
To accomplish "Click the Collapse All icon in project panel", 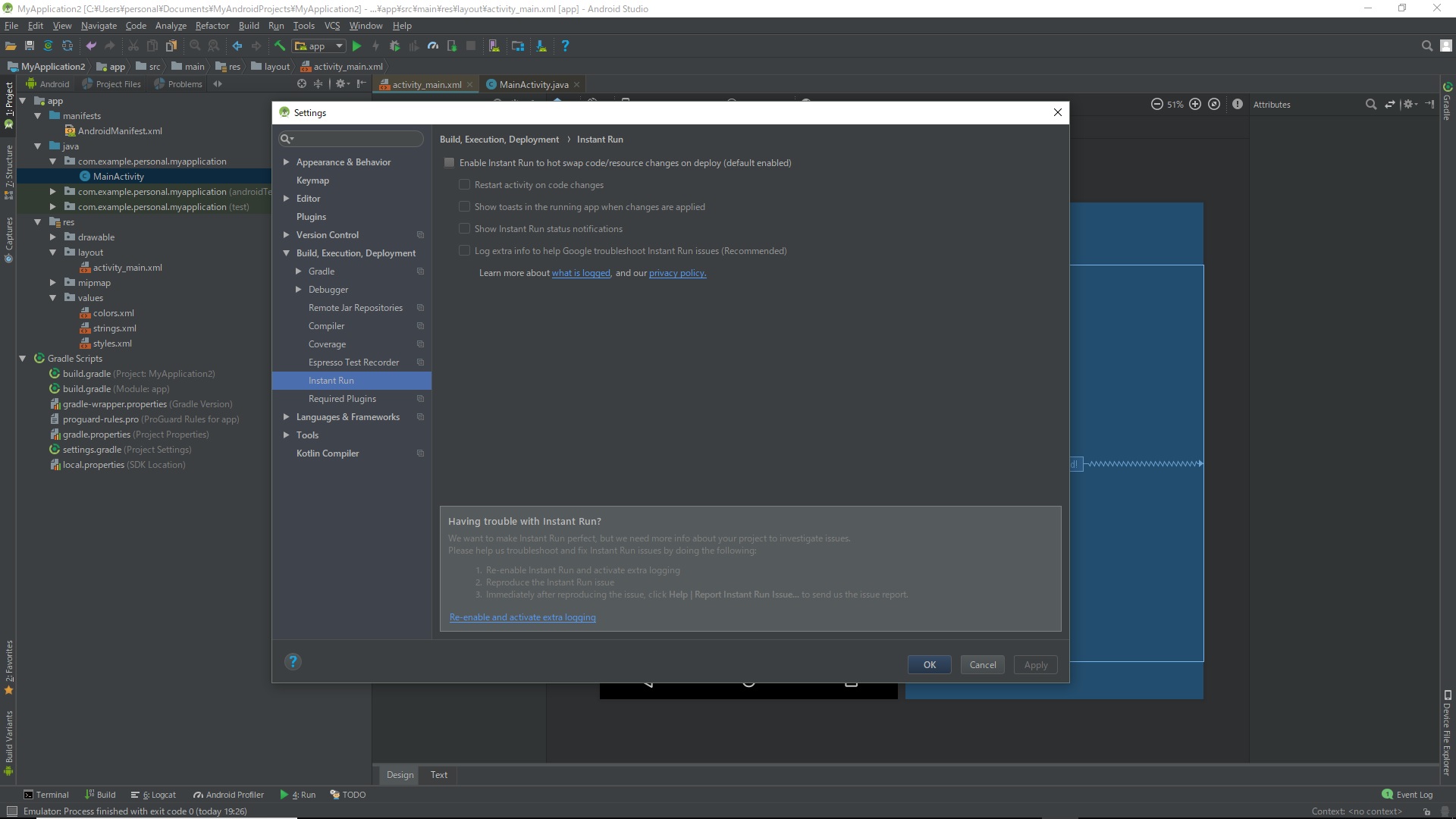I will pos(318,84).
